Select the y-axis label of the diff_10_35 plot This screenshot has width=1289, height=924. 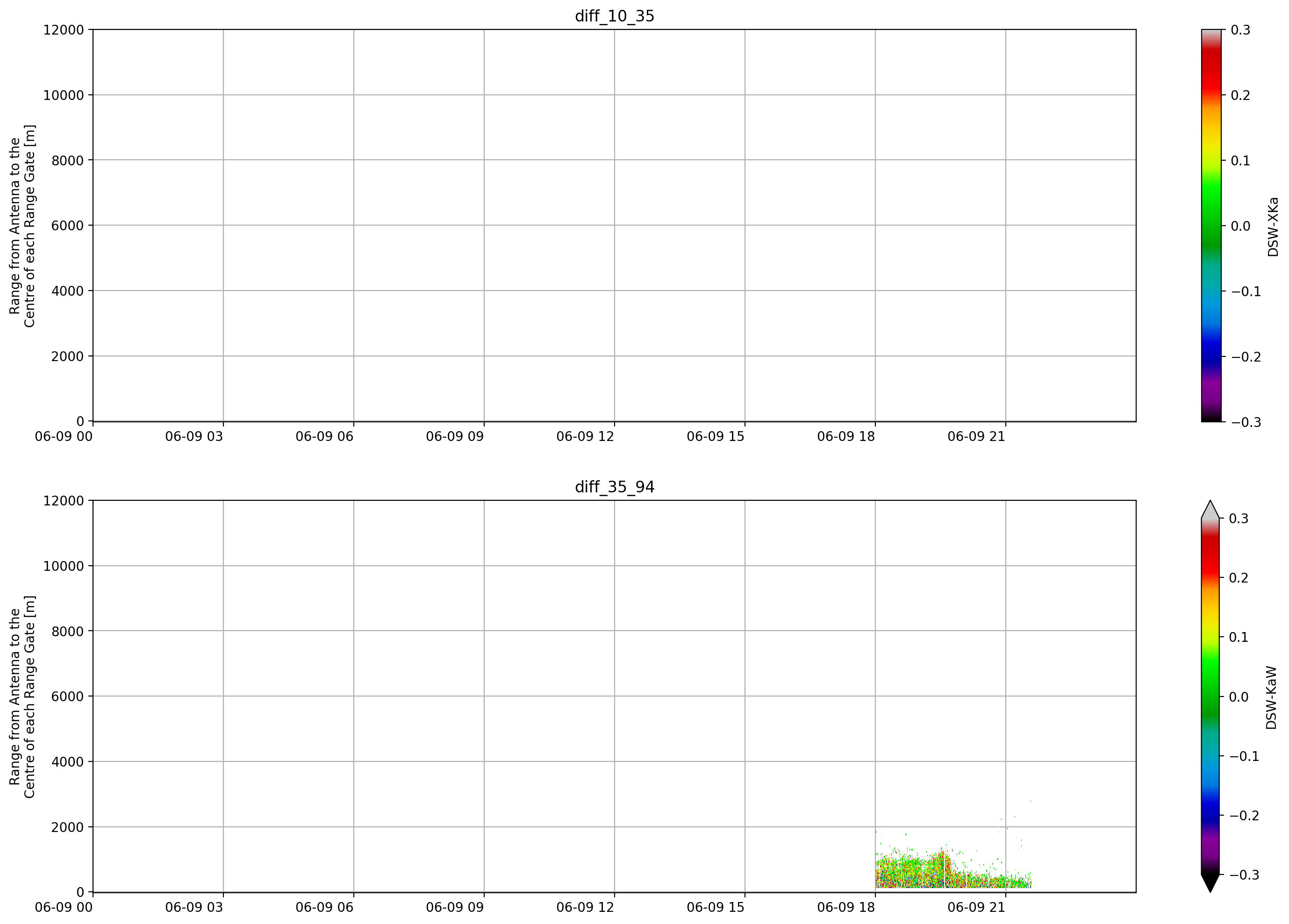pos(22,226)
